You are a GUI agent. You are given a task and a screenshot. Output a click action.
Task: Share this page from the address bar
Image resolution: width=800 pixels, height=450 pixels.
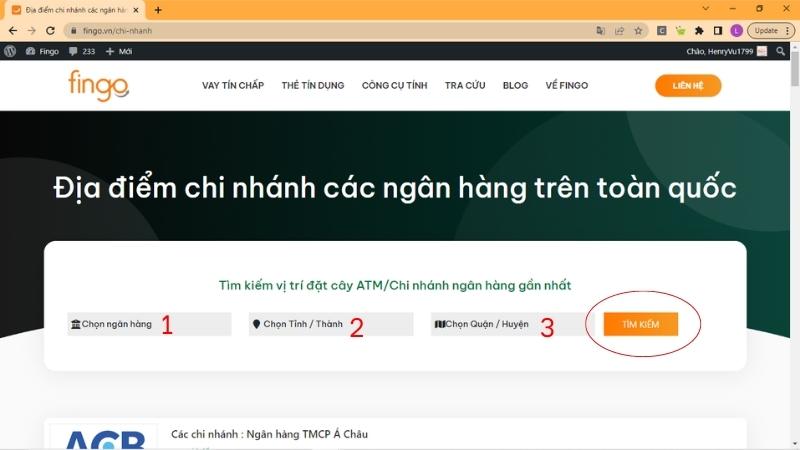(x=619, y=31)
